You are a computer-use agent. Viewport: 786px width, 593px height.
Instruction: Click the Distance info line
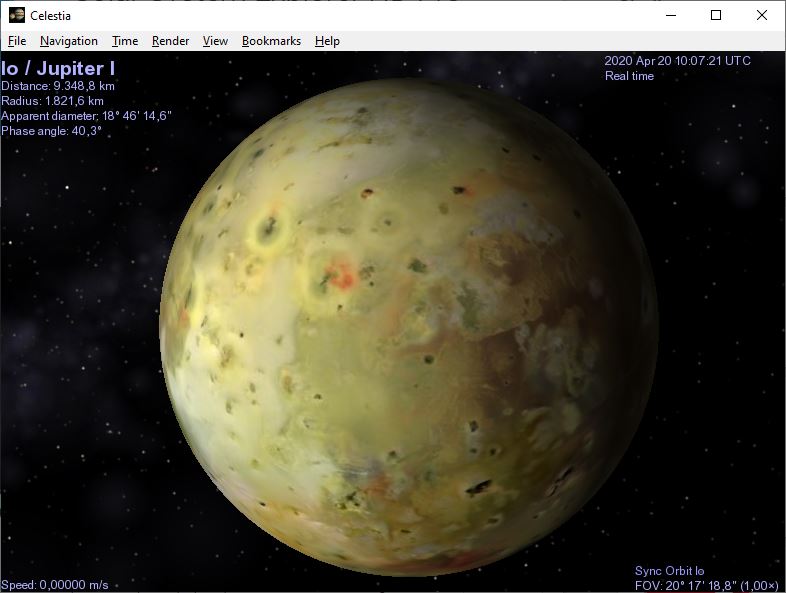click(58, 86)
